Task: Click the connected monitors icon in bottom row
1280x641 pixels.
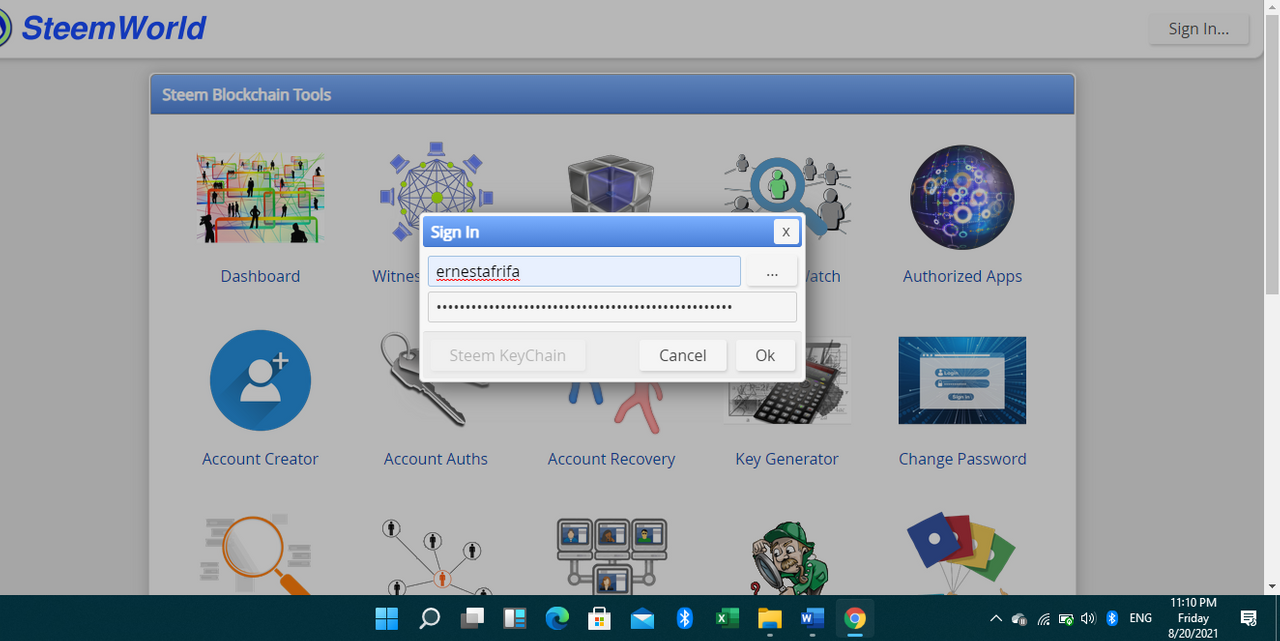Action: 611,555
